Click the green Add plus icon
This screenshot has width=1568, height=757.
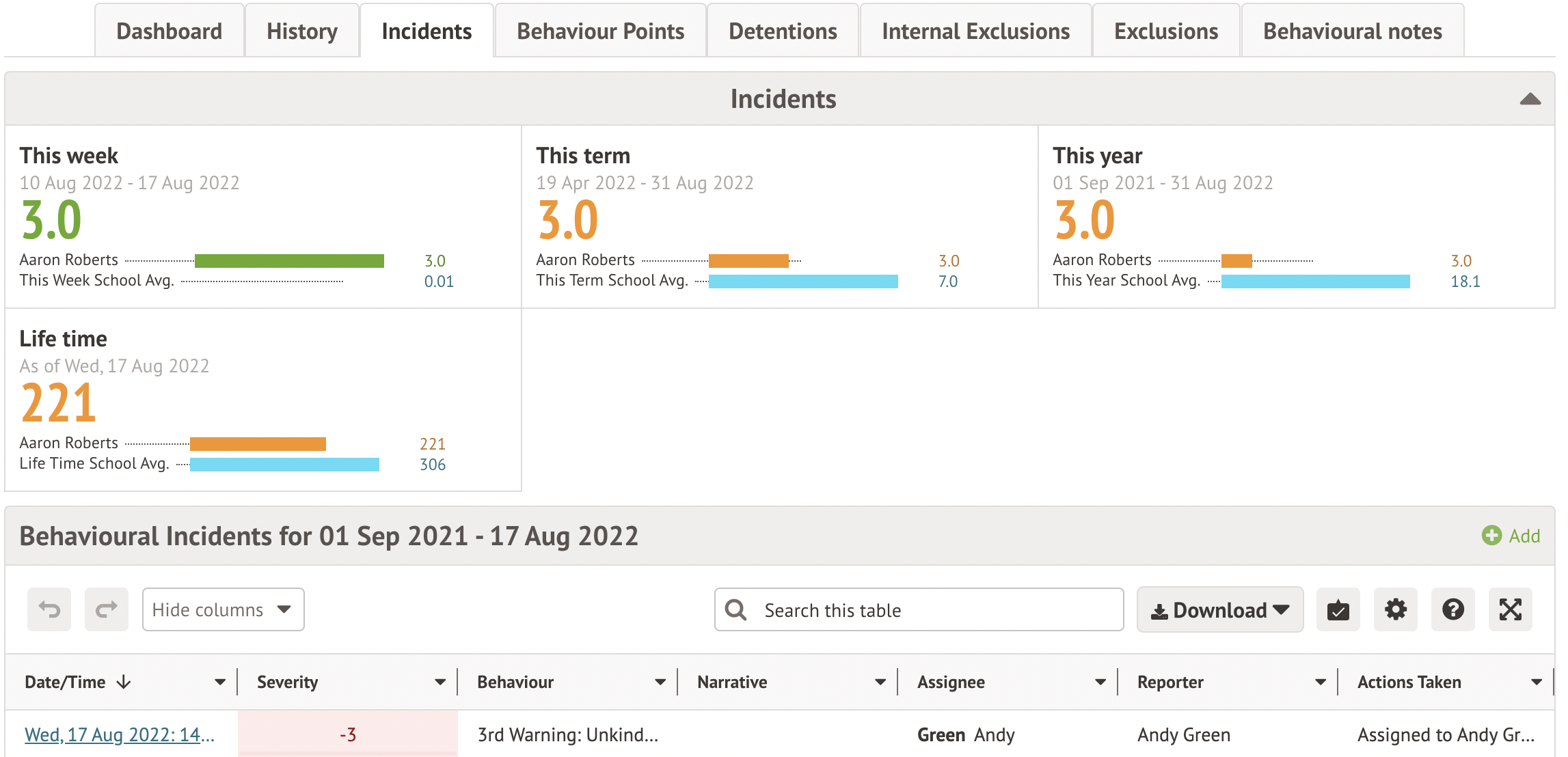coord(1491,536)
